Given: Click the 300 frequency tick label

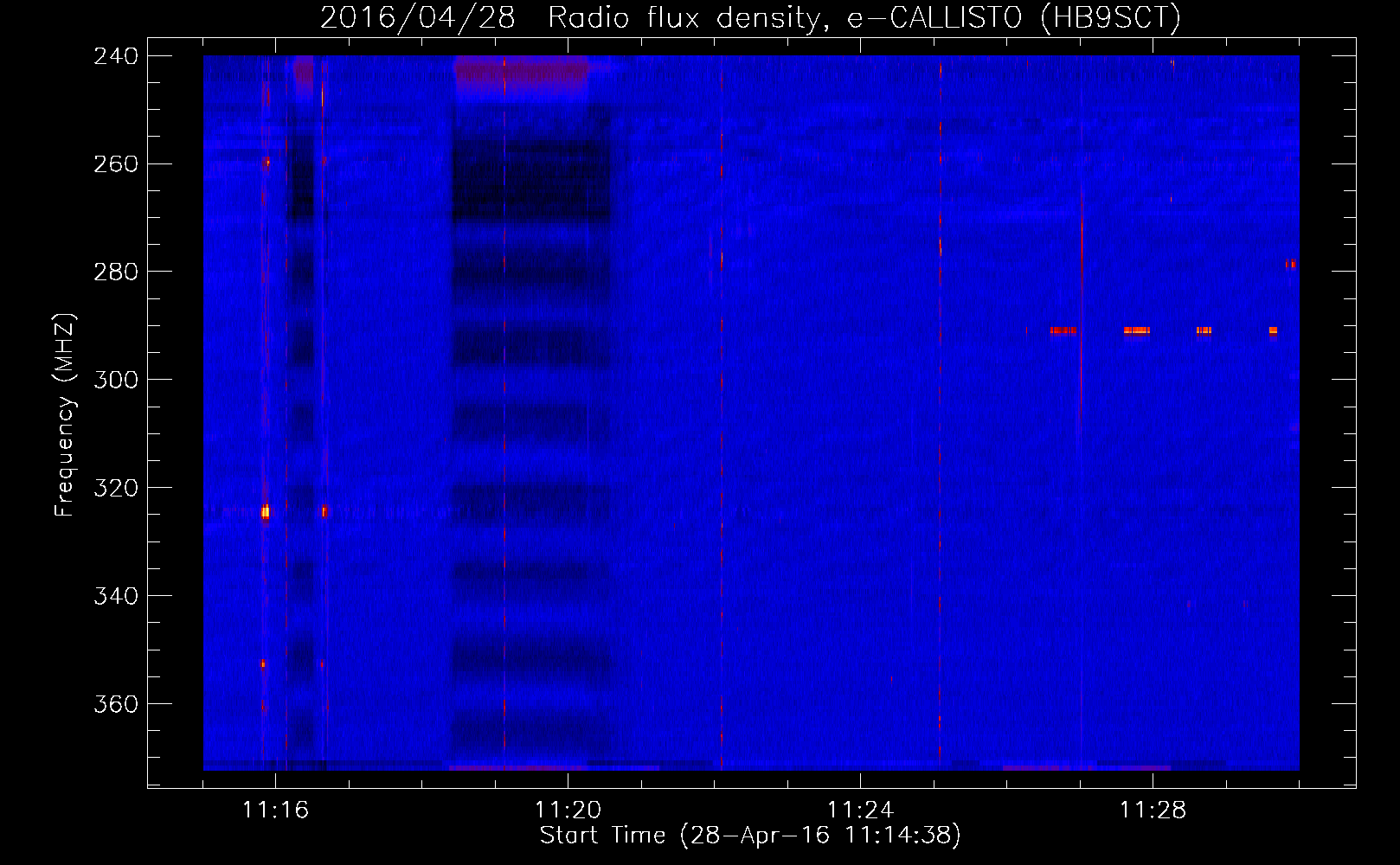Looking at the screenshot, I should [x=116, y=381].
